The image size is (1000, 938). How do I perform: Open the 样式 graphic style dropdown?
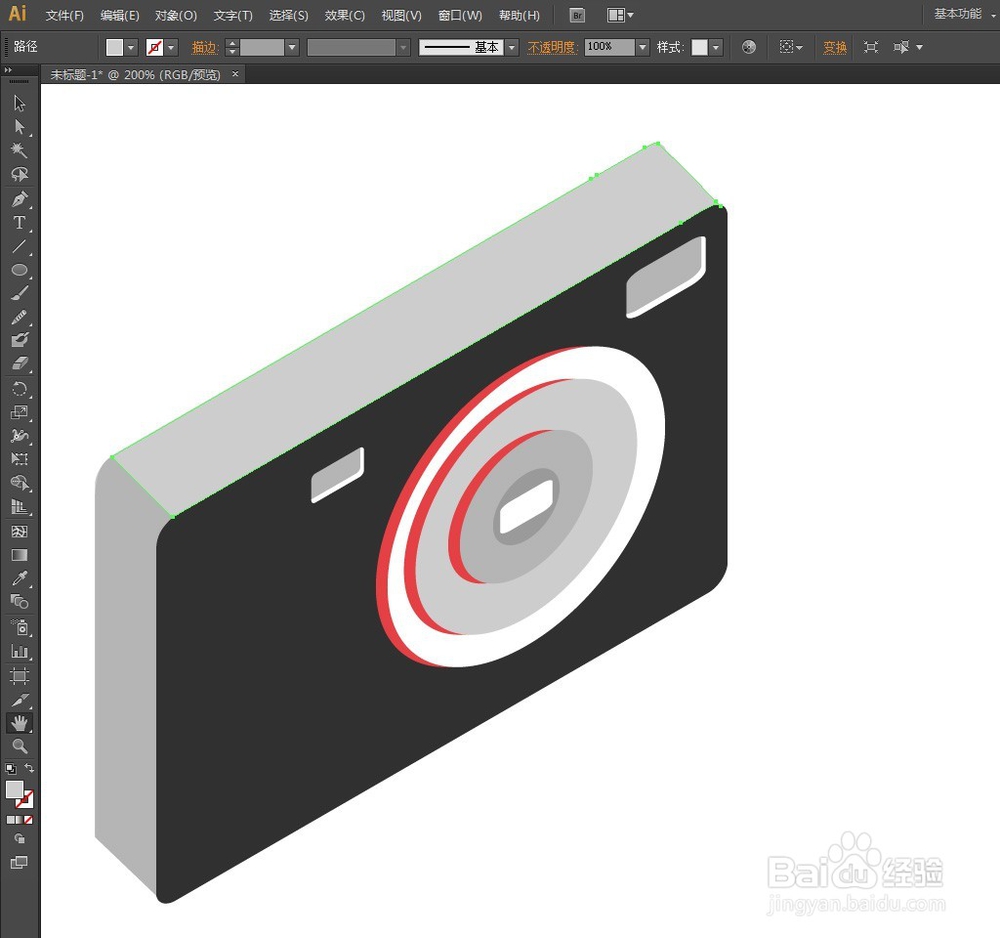click(x=716, y=47)
